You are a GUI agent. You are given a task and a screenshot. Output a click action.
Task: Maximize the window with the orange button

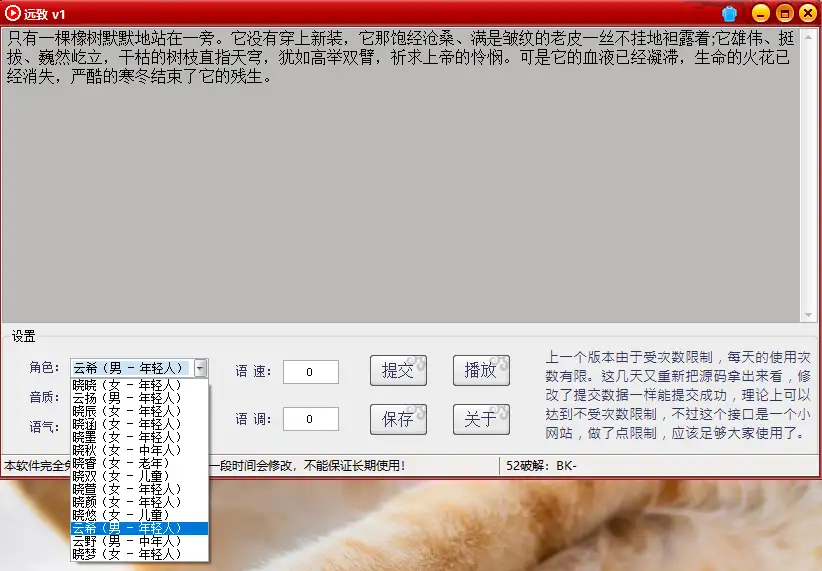(784, 14)
